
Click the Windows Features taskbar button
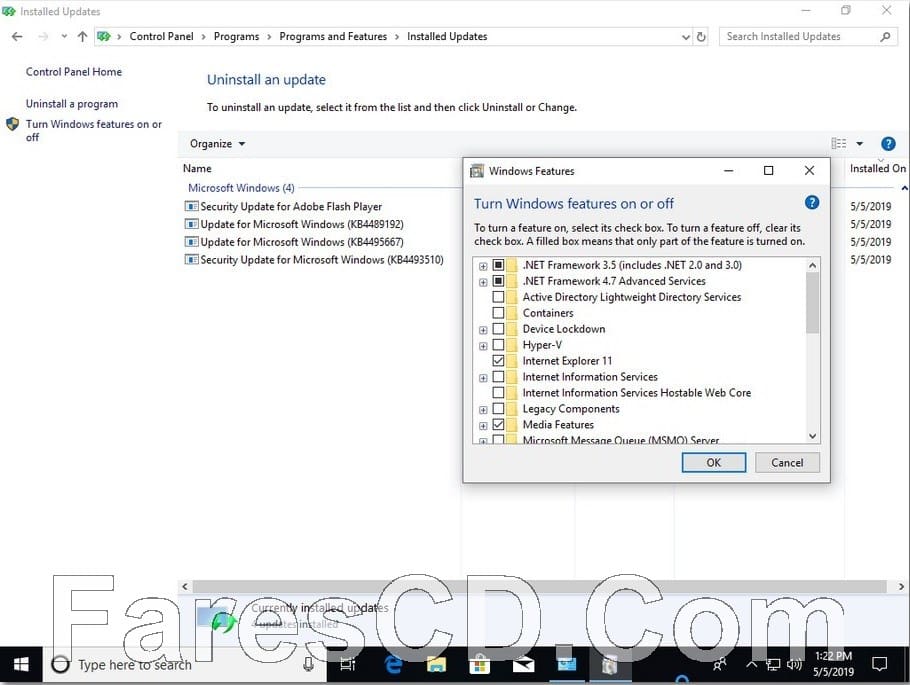pyautogui.click(x=609, y=664)
